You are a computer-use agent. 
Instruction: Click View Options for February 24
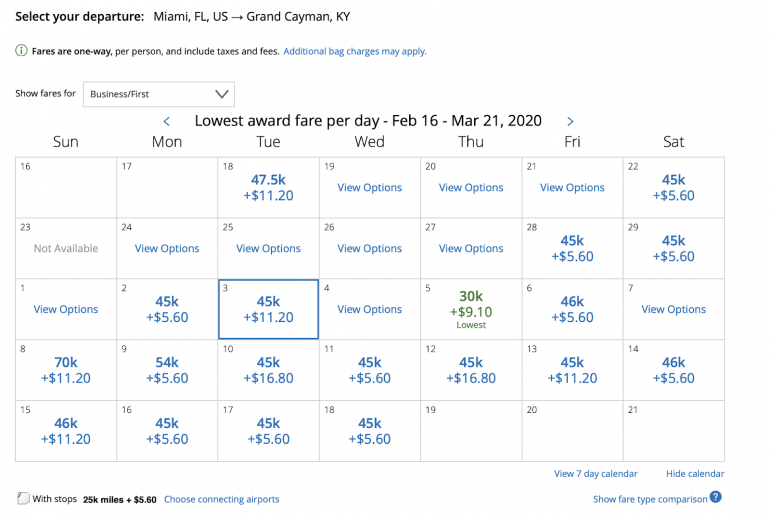point(167,249)
